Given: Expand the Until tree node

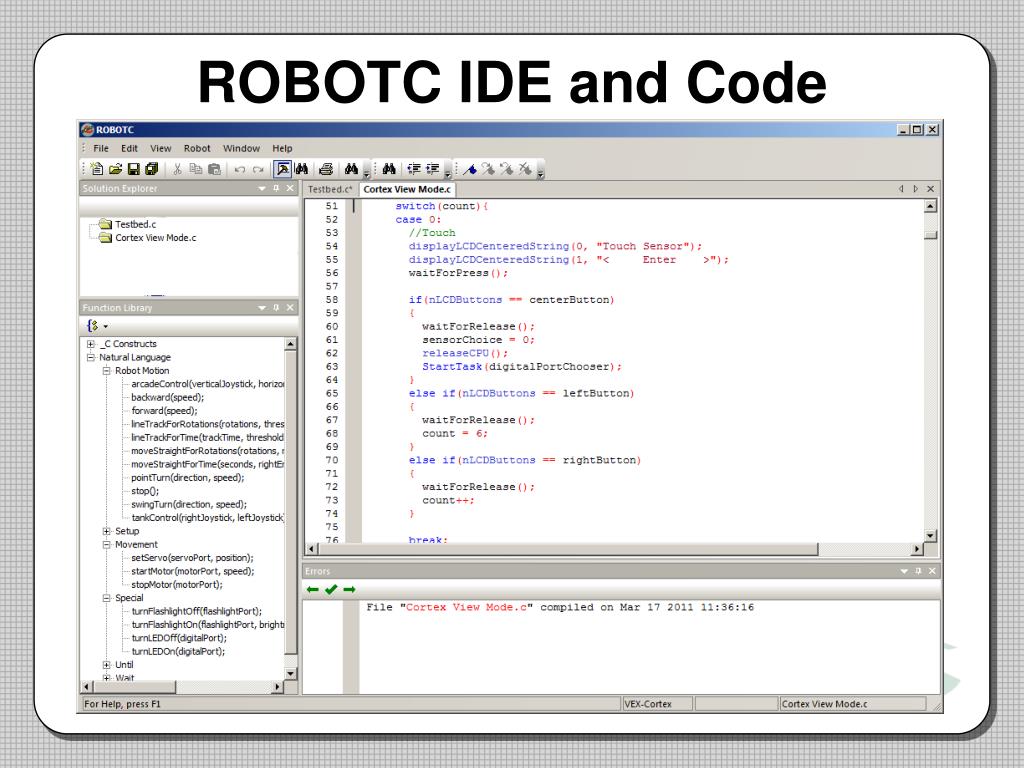Looking at the screenshot, I should (106, 665).
